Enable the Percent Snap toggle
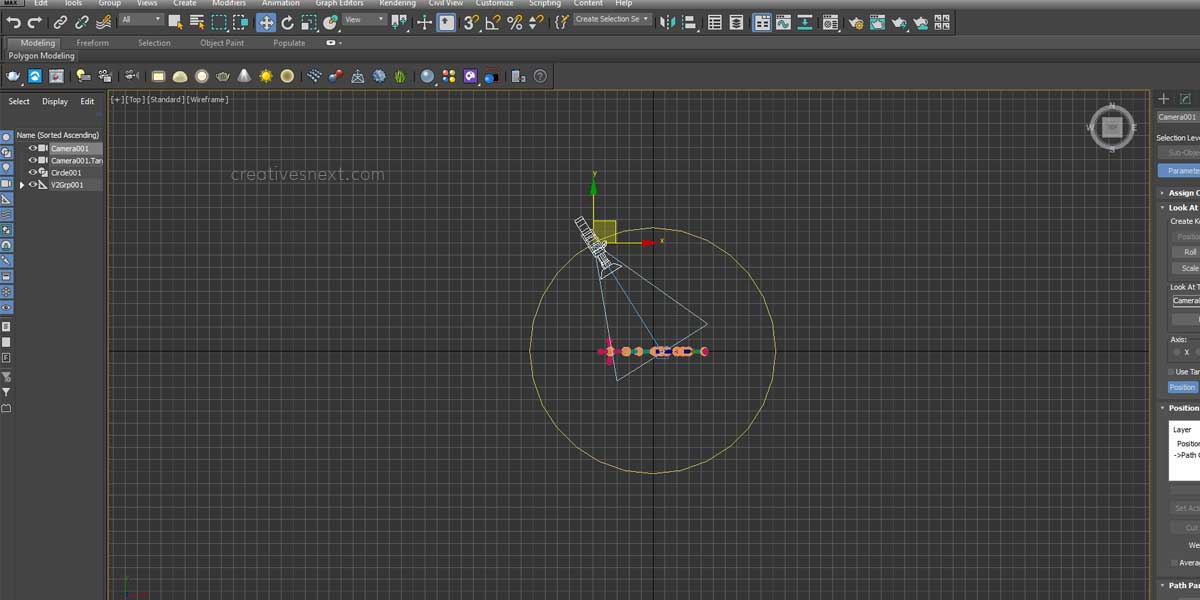 point(516,21)
